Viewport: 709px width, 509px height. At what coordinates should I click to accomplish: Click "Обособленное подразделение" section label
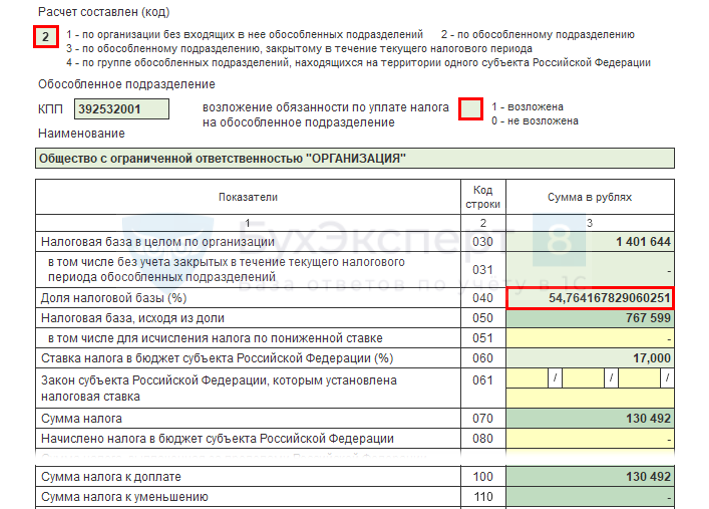127,84
